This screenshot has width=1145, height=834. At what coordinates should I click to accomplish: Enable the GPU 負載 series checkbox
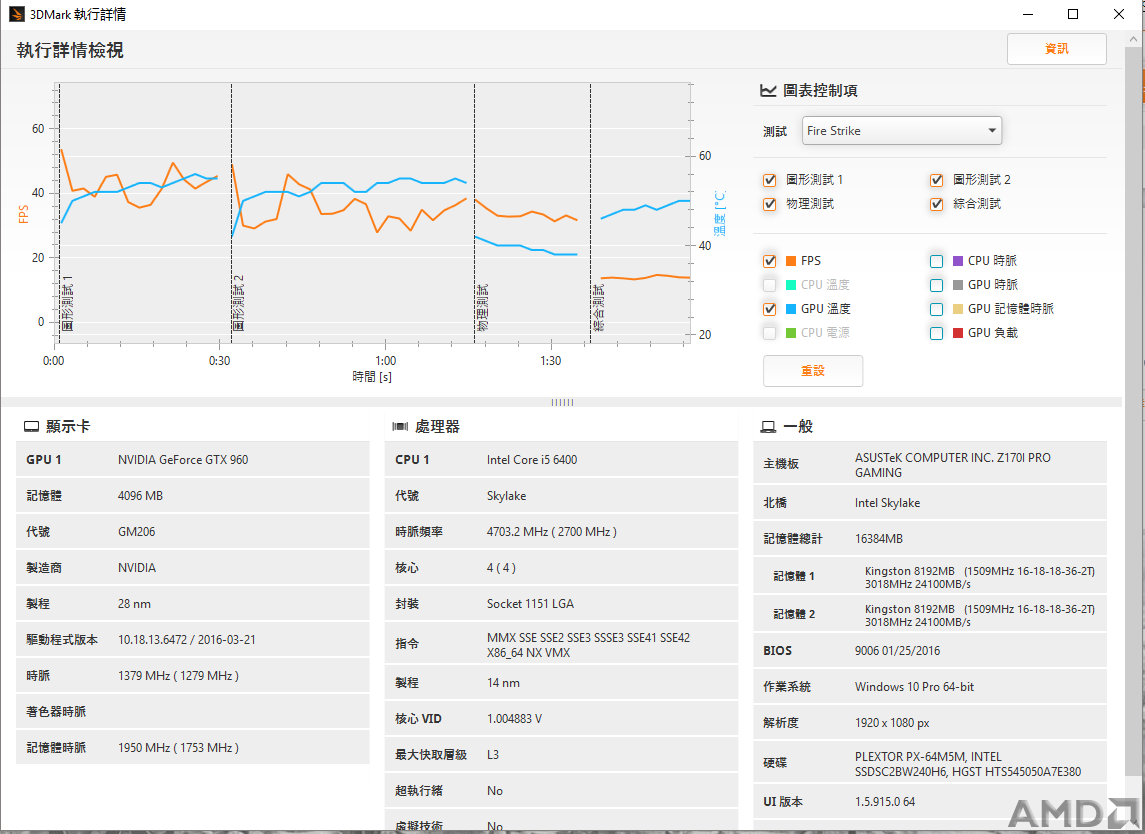pyautogui.click(x=937, y=333)
